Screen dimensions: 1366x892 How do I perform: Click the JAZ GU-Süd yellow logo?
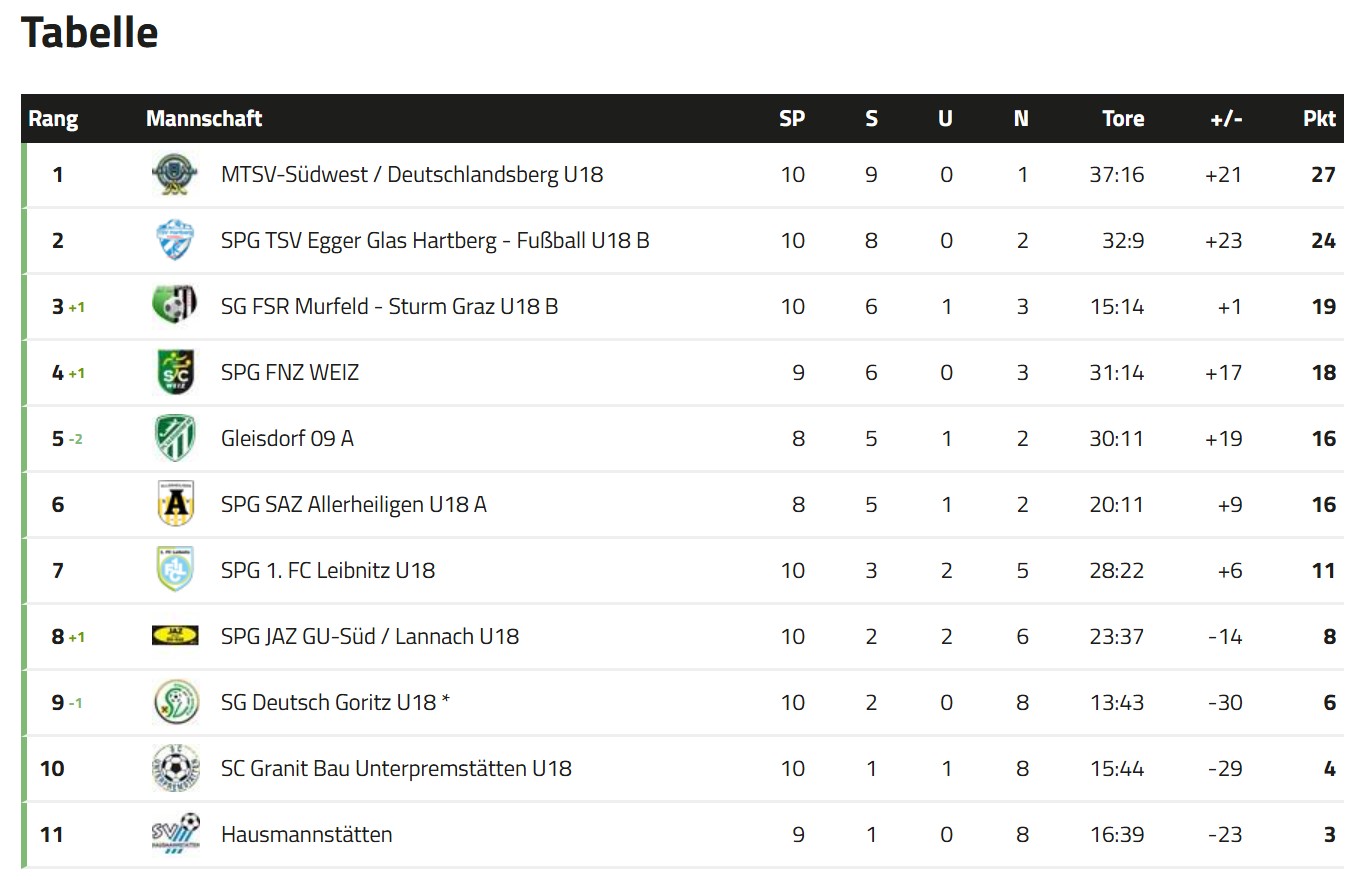click(x=175, y=636)
